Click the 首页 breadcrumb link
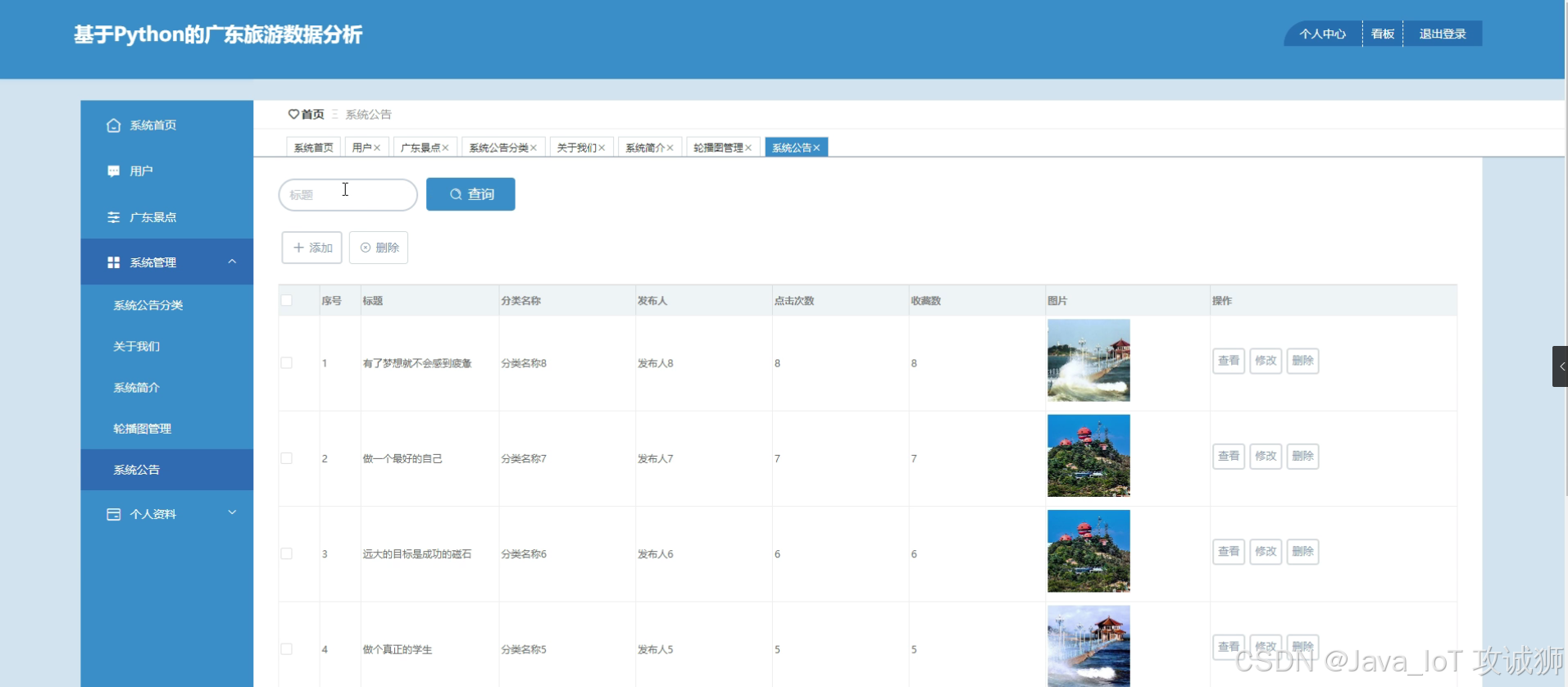The height and width of the screenshot is (687, 1568). pyautogui.click(x=312, y=114)
